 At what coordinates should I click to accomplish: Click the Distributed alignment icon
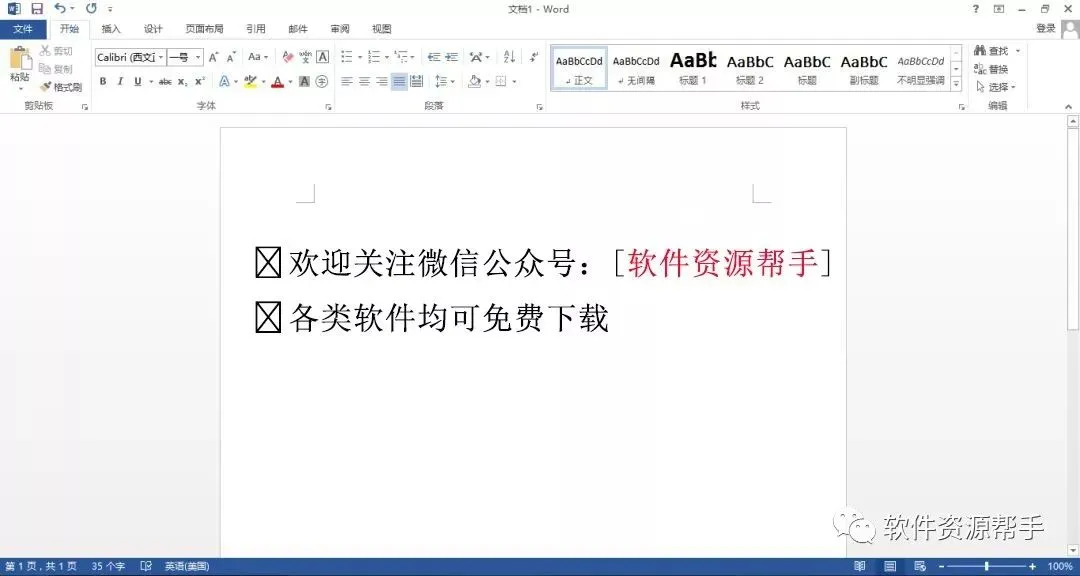pos(417,82)
